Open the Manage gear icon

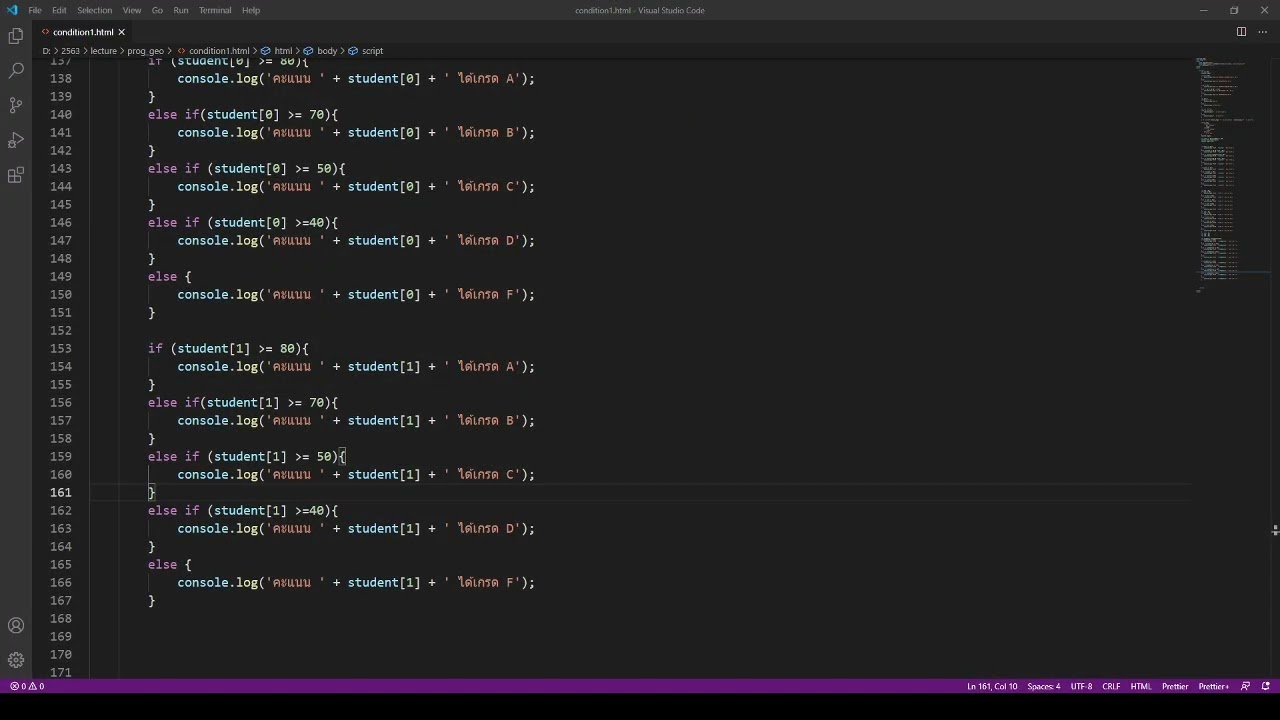16,660
